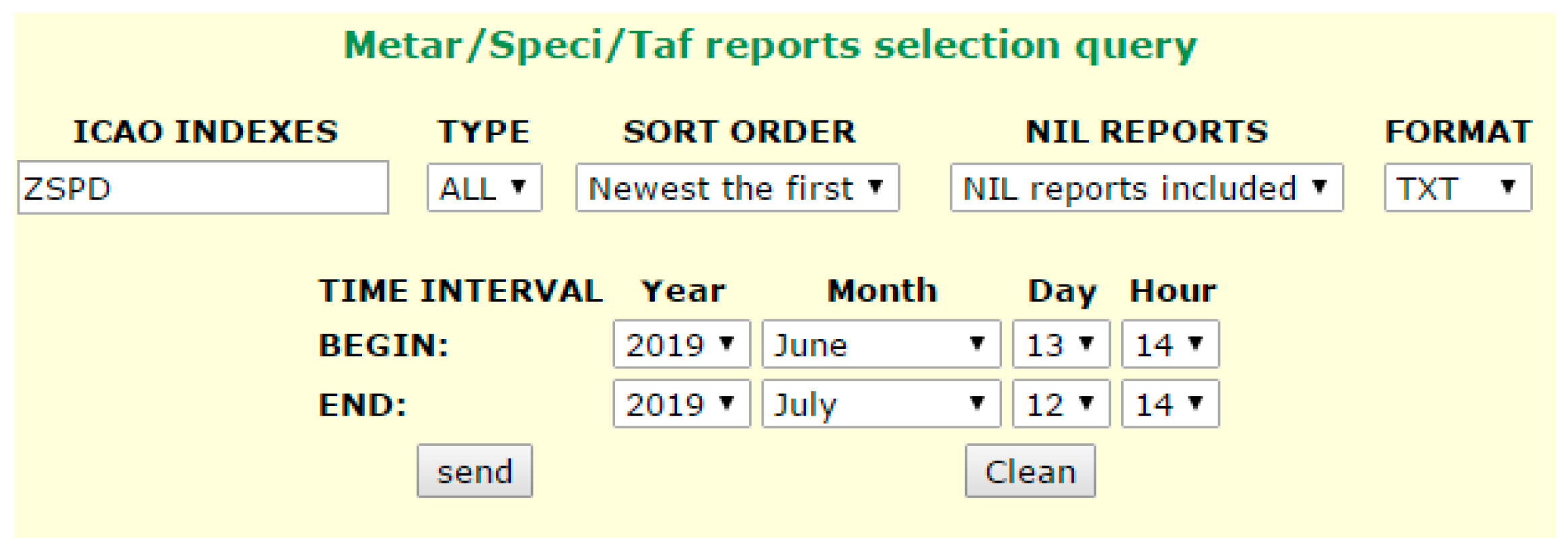
Task: Open the BEGIN day dropdown showing 13
Action: tap(1061, 344)
